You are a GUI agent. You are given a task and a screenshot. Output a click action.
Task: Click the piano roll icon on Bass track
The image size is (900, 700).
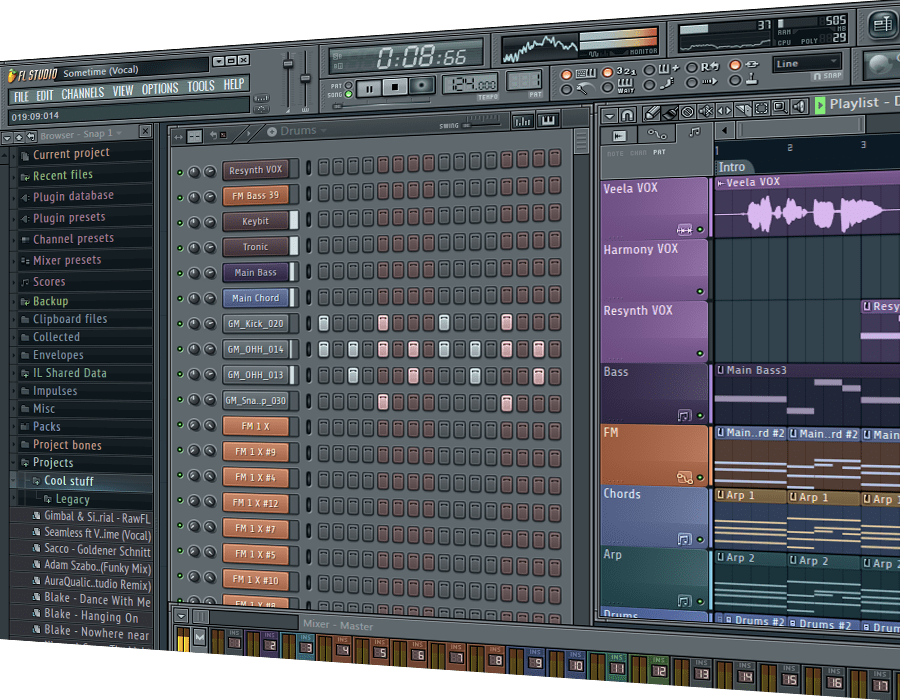click(684, 415)
